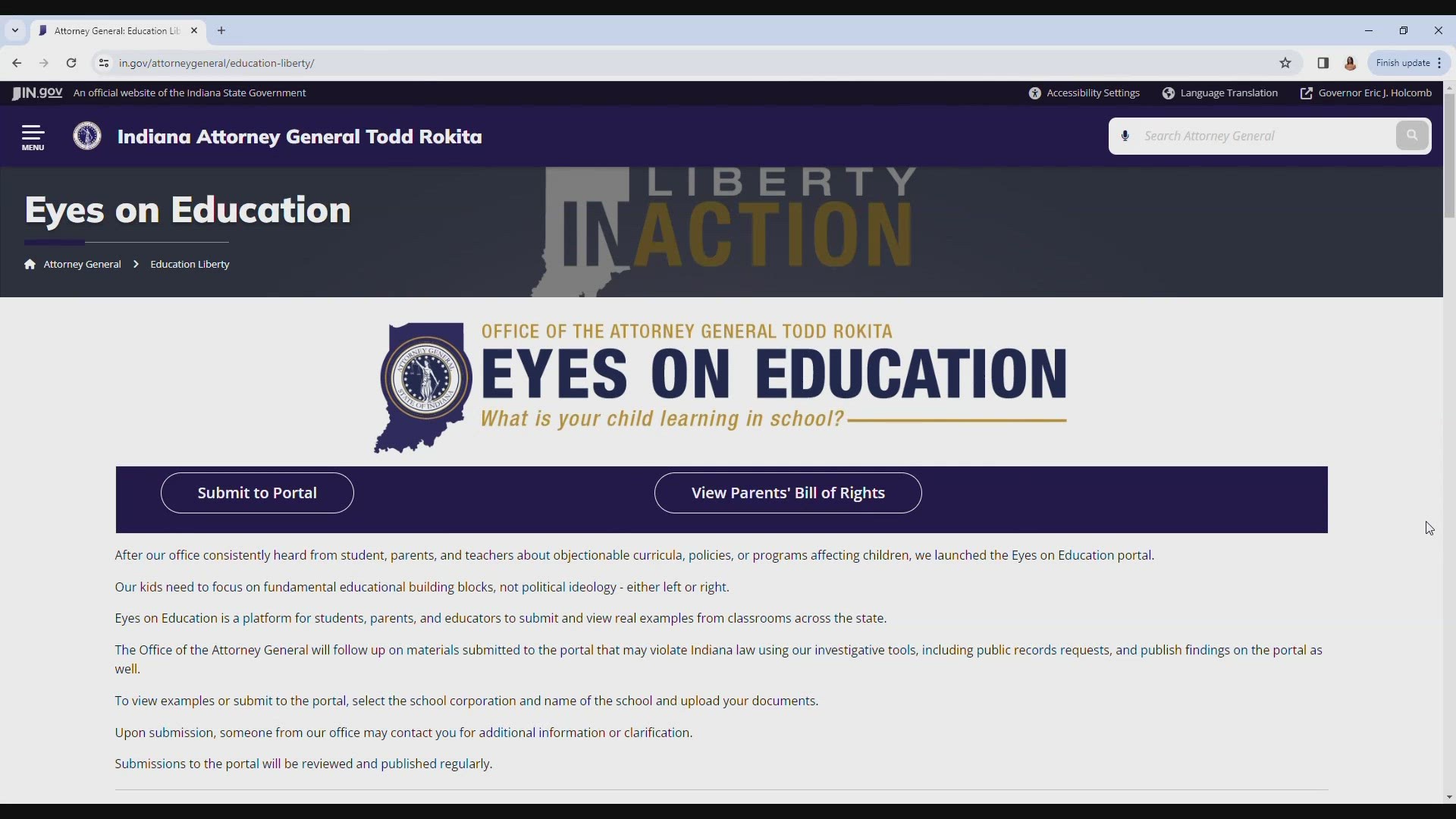1456x819 pixels.
Task: Toggle the browser bookmark star icon
Action: [x=1285, y=62]
